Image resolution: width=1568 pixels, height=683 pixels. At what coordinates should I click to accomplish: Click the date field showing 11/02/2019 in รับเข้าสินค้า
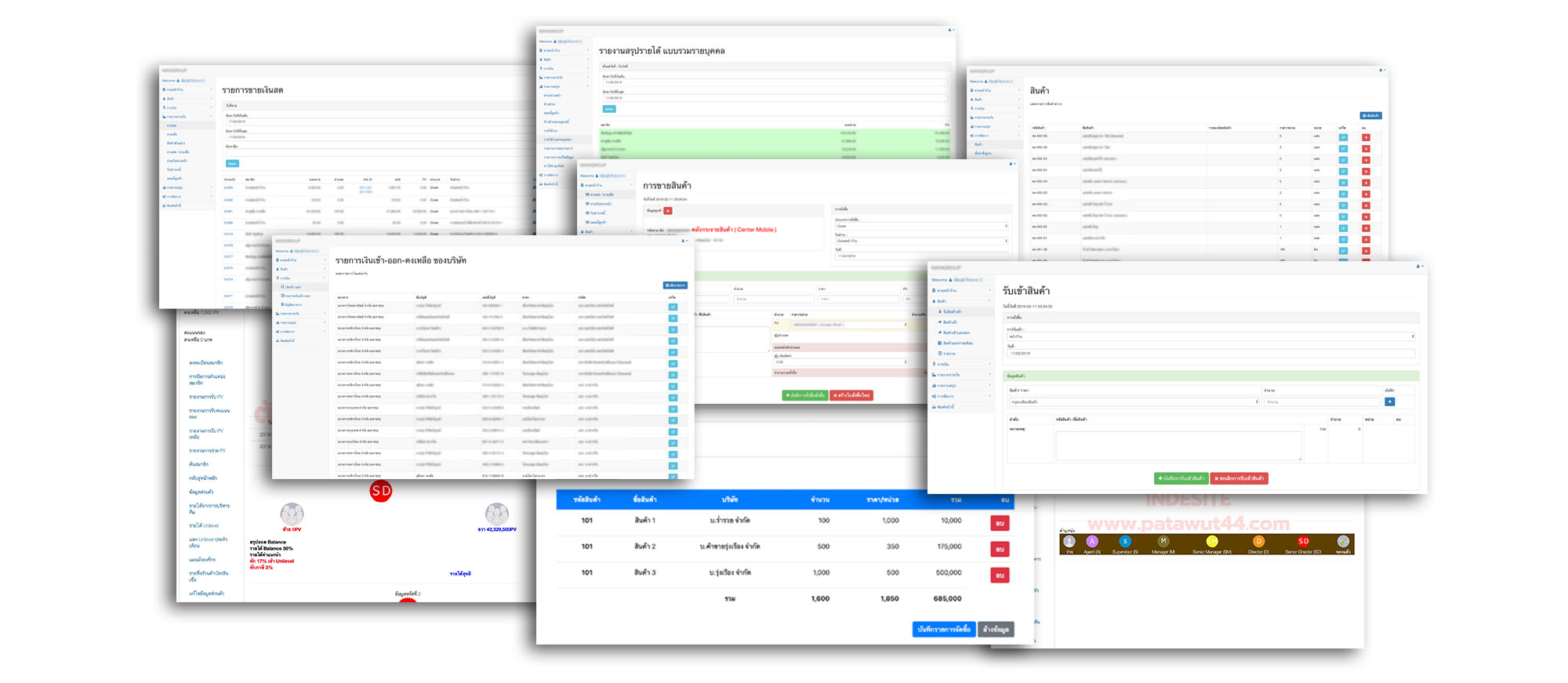[x=1211, y=354]
